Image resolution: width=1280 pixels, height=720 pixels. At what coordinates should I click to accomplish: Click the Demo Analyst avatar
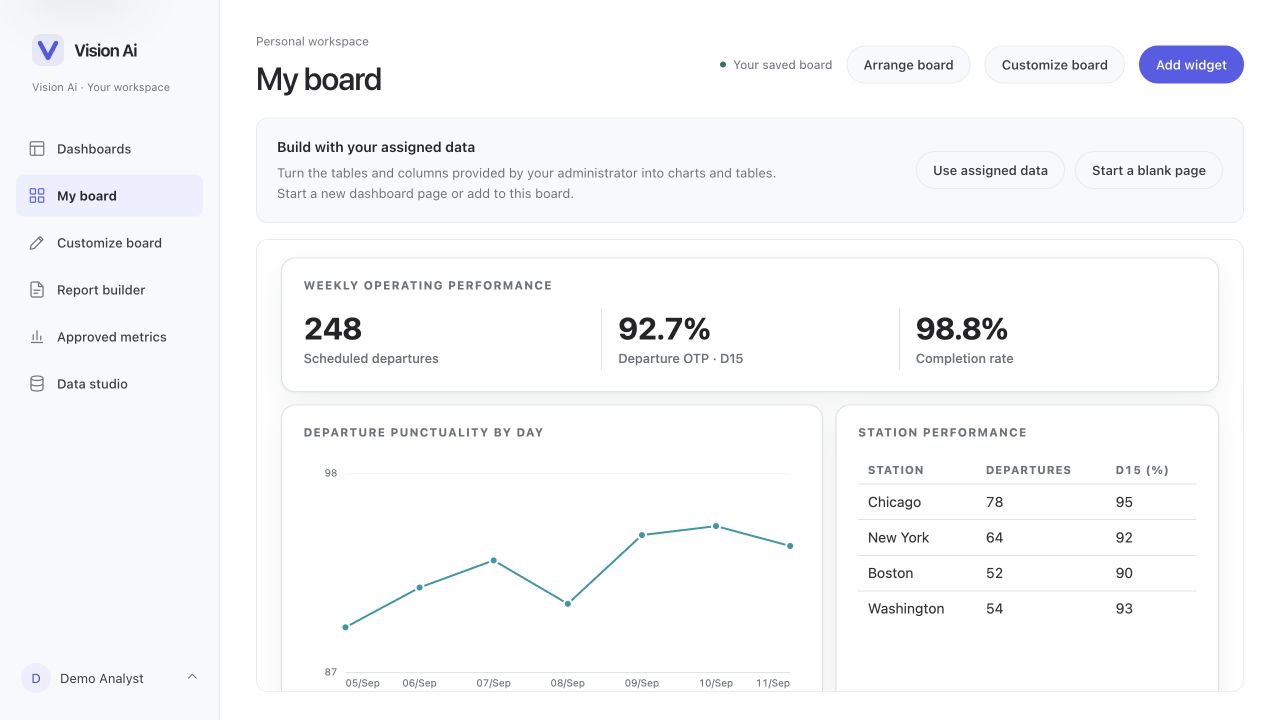click(x=36, y=678)
